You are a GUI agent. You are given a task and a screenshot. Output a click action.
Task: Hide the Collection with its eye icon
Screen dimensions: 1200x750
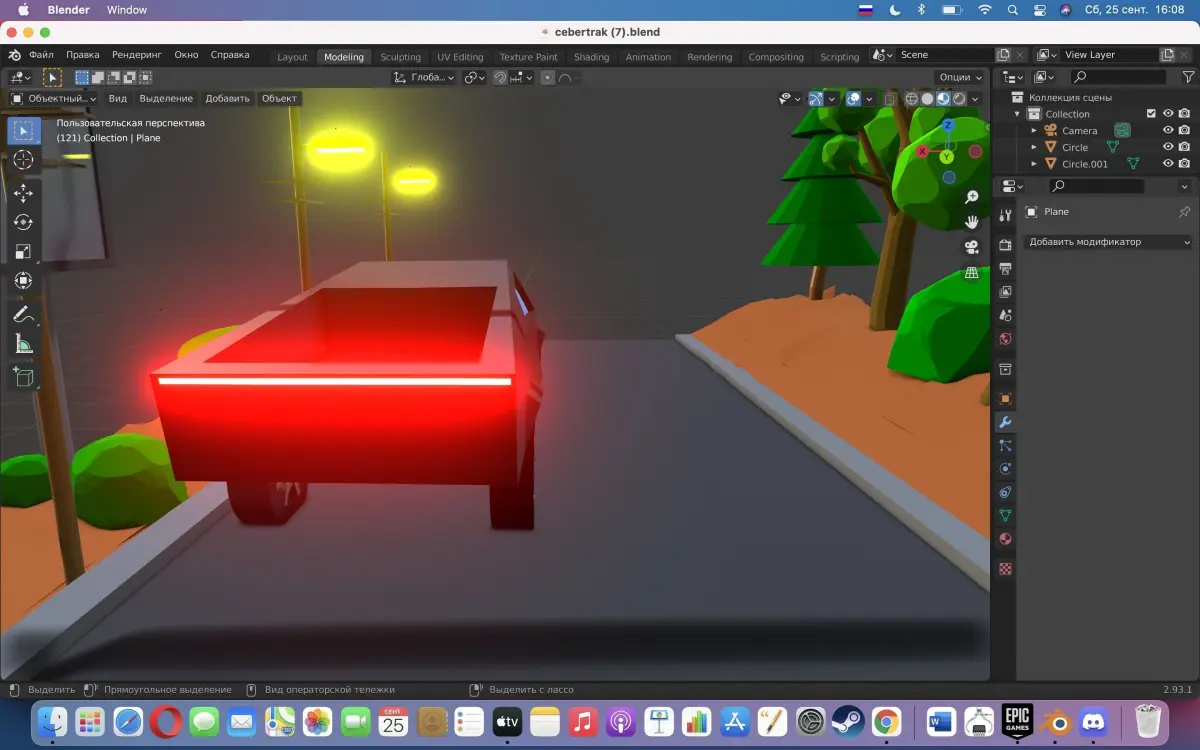click(1168, 114)
